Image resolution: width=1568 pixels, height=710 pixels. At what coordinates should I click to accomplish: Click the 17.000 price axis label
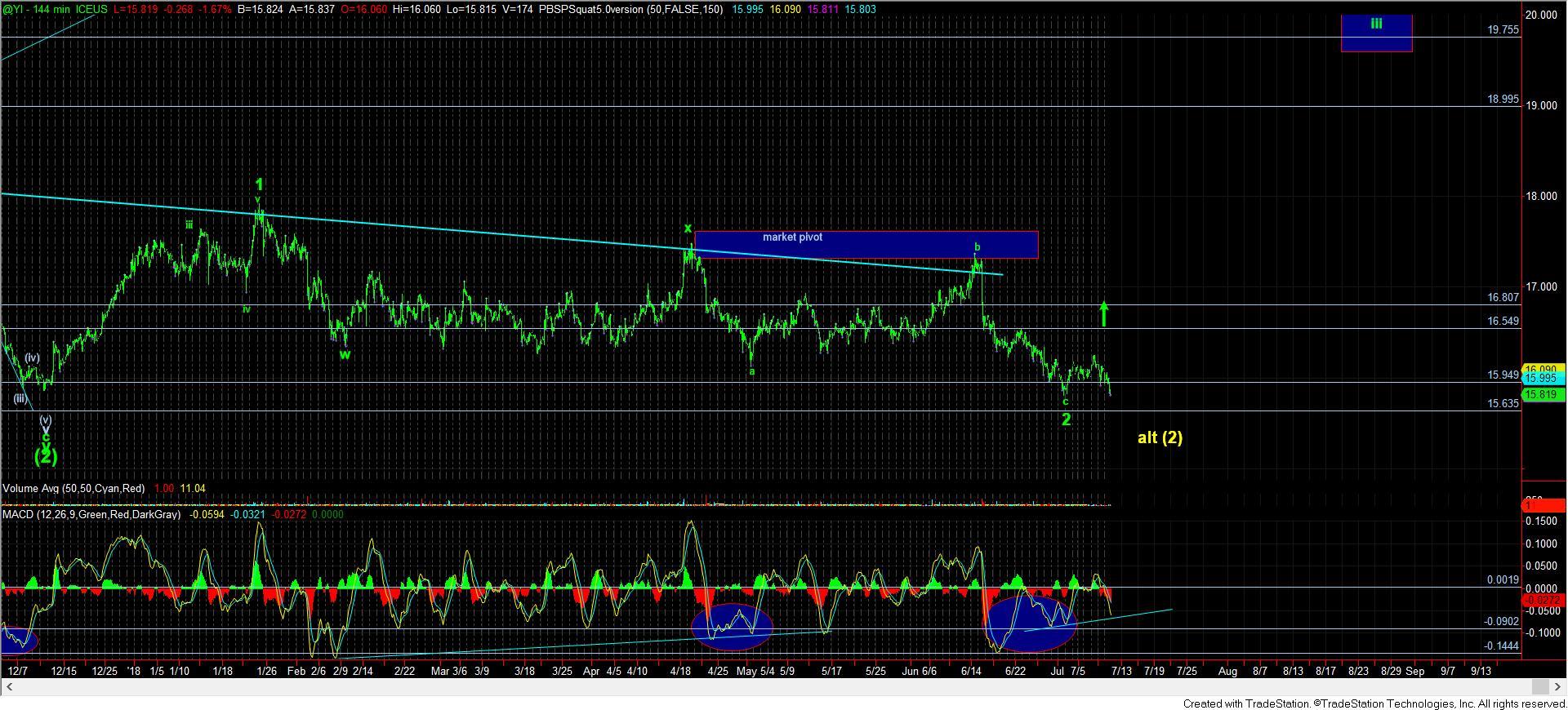(1543, 286)
